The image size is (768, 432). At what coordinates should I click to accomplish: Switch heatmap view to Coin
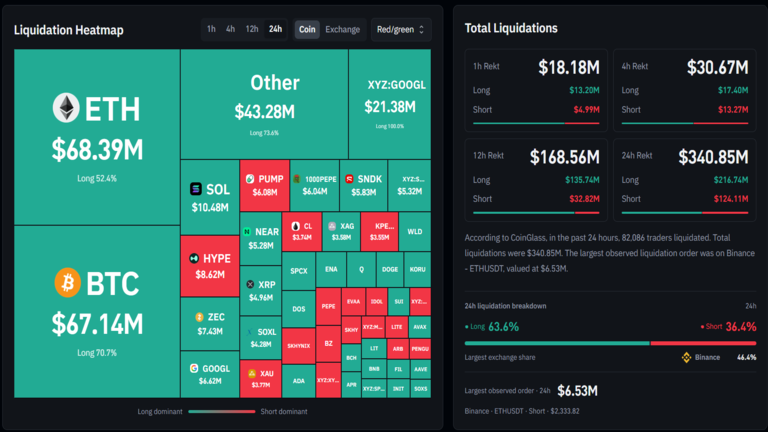tap(307, 29)
